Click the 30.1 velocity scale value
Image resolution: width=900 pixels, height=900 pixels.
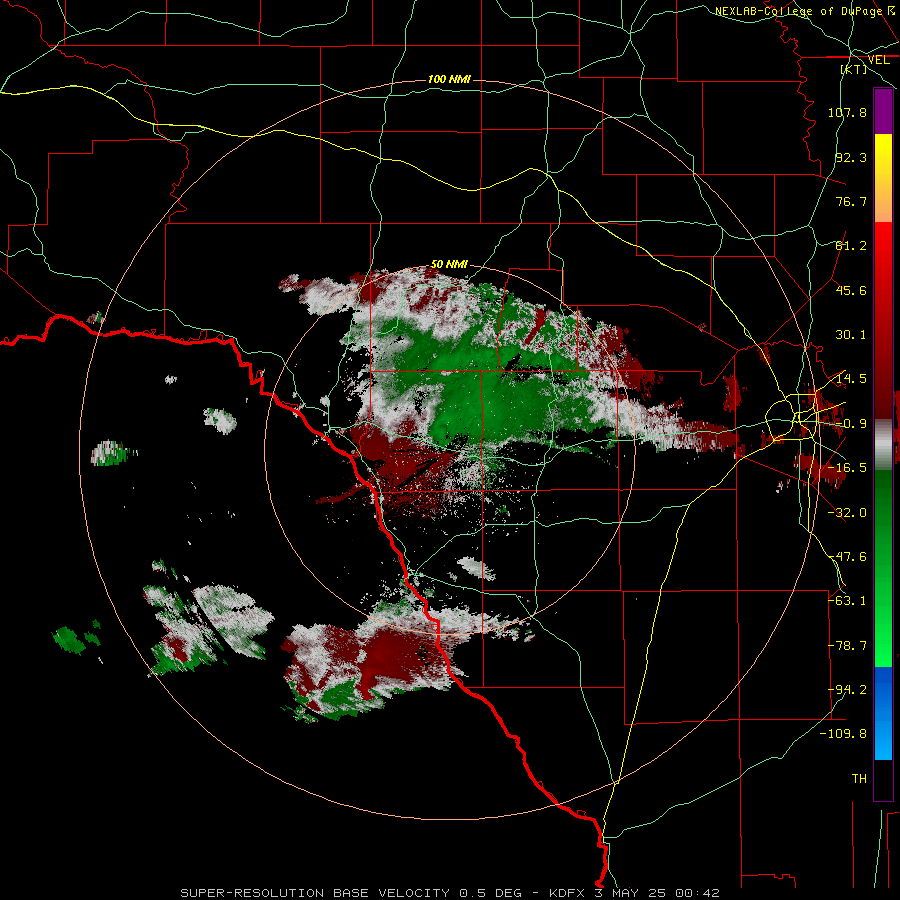pyautogui.click(x=851, y=335)
